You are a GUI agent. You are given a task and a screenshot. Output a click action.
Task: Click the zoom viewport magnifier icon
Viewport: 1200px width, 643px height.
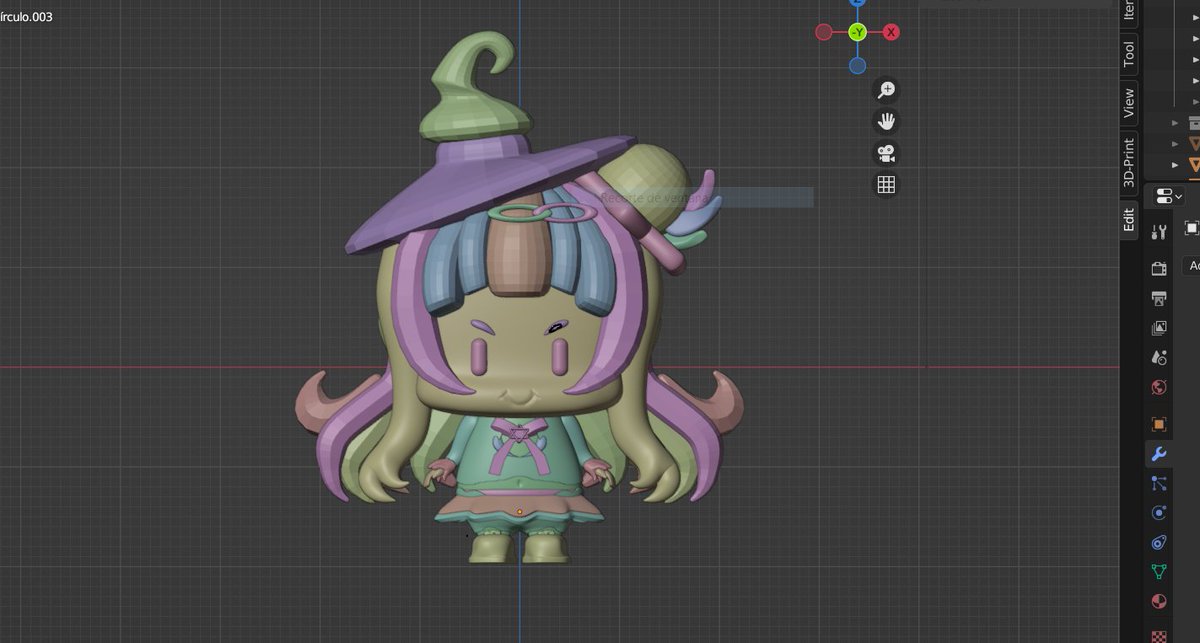point(886,90)
